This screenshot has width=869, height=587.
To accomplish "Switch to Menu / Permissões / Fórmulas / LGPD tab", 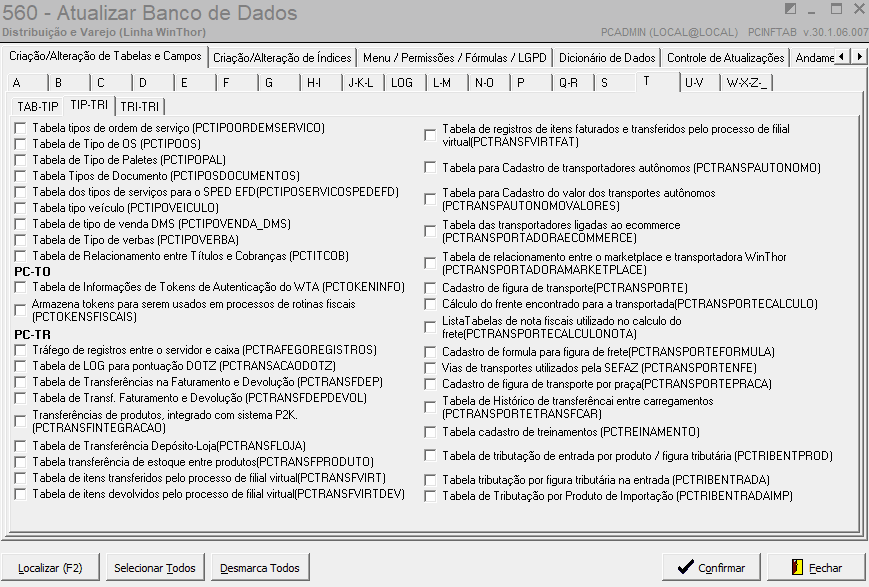I will pos(454,58).
